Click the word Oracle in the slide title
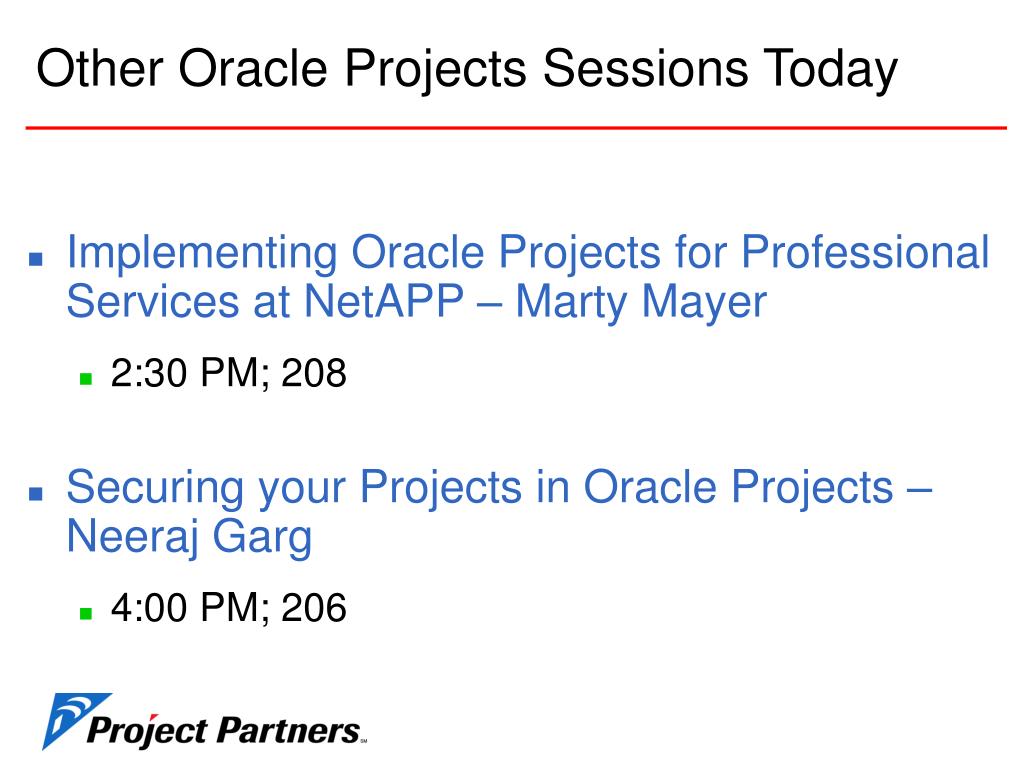The width and height of the screenshot is (1024, 768). pos(253,69)
